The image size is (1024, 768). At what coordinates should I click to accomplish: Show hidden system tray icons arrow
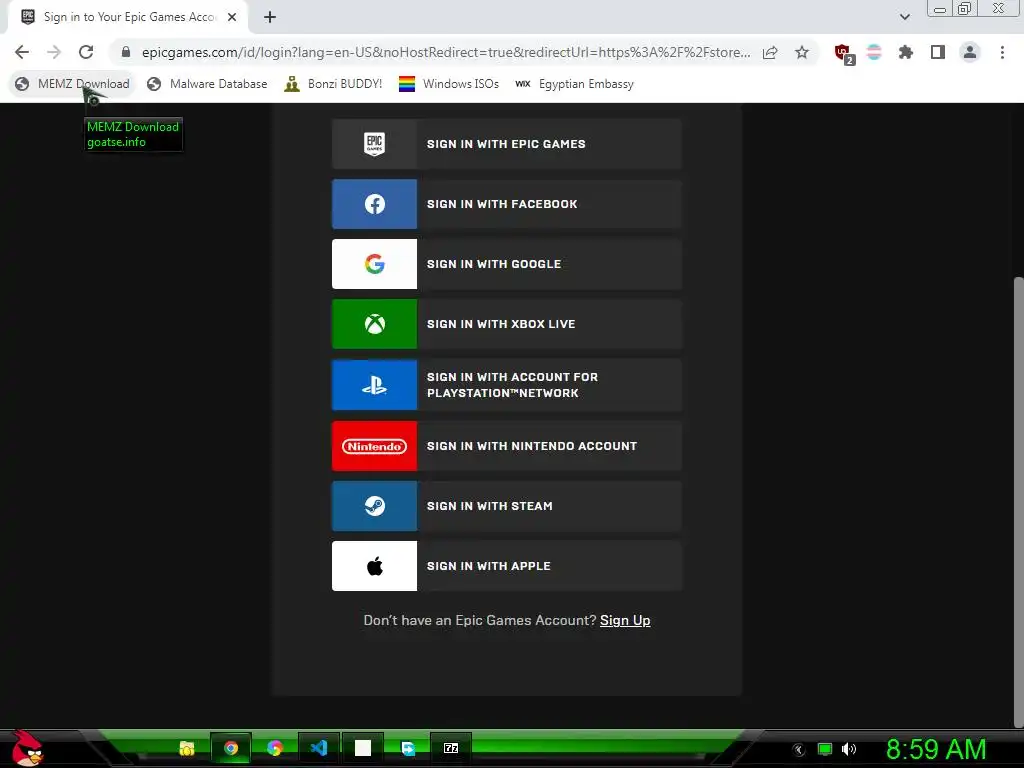[x=799, y=750]
